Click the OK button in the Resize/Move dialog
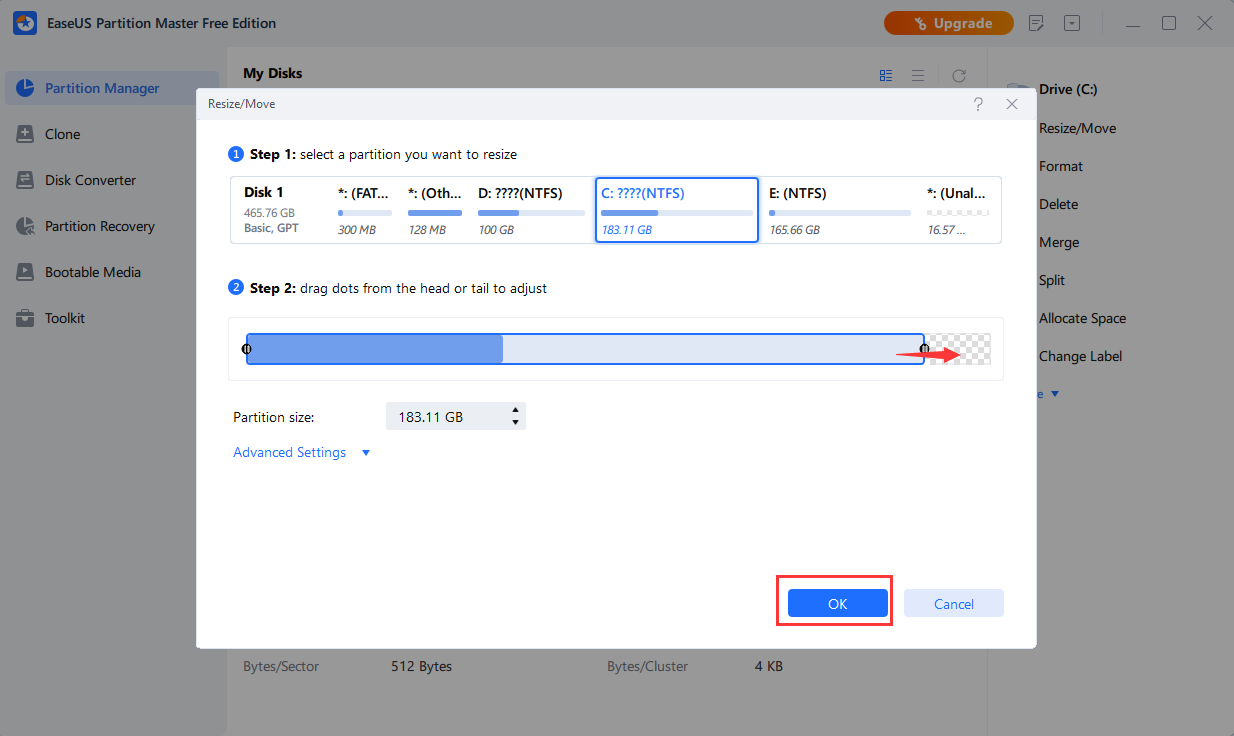 coord(837,603)
